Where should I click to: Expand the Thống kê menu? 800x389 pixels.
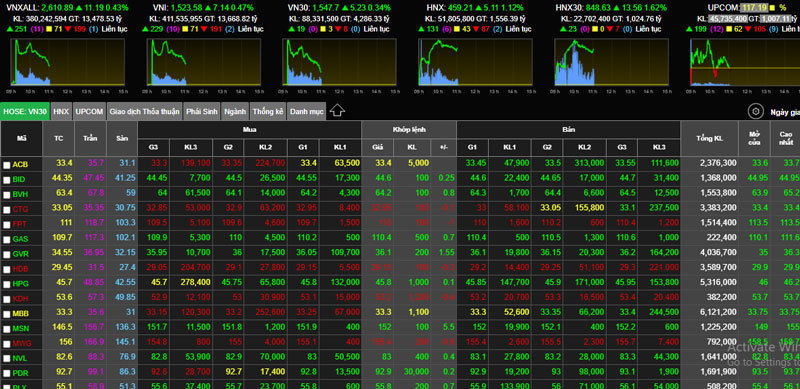(x=267, y=111)
